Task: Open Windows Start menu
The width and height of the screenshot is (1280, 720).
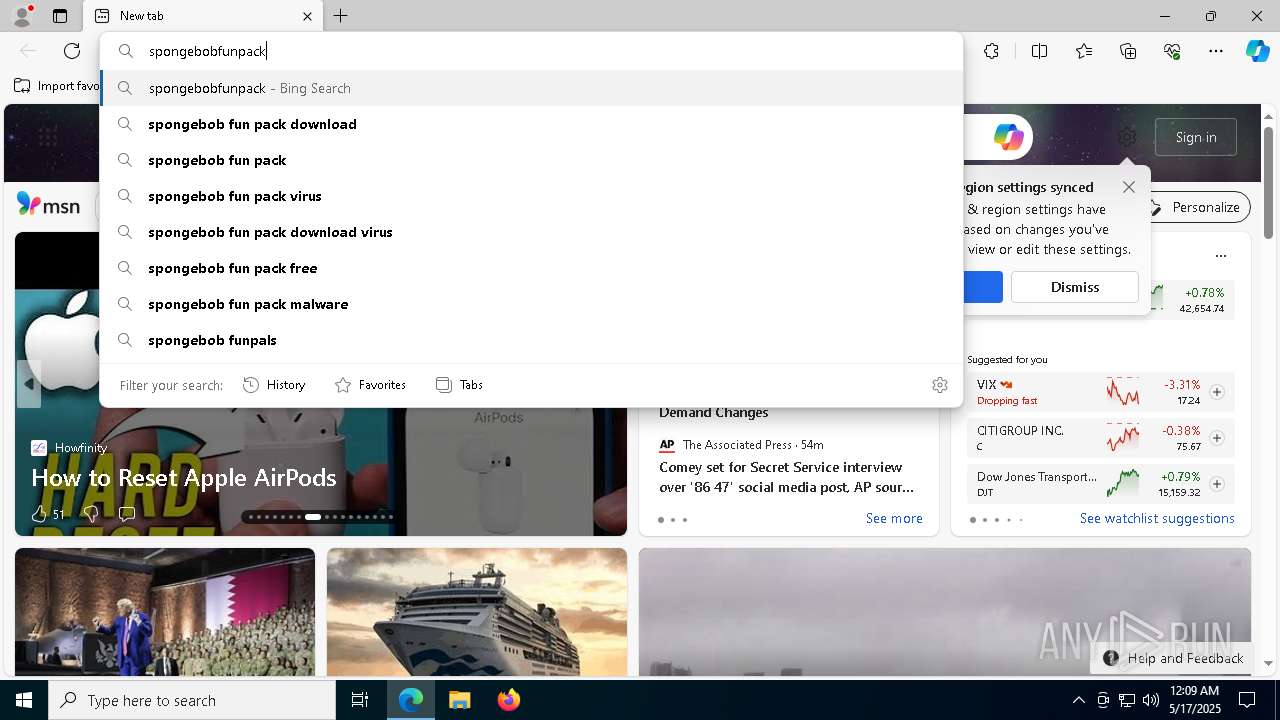Action: coord(24,700)
